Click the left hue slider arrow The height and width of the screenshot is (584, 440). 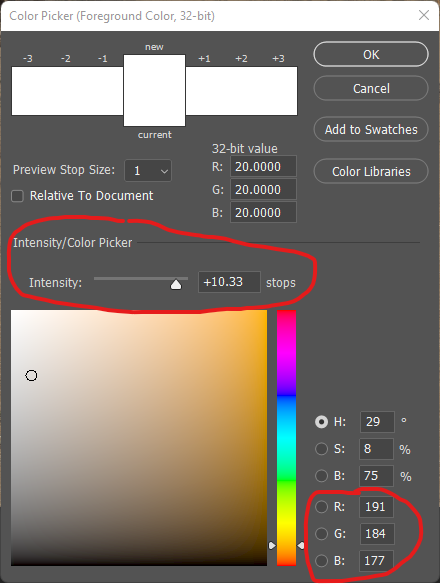click(272, 546)
